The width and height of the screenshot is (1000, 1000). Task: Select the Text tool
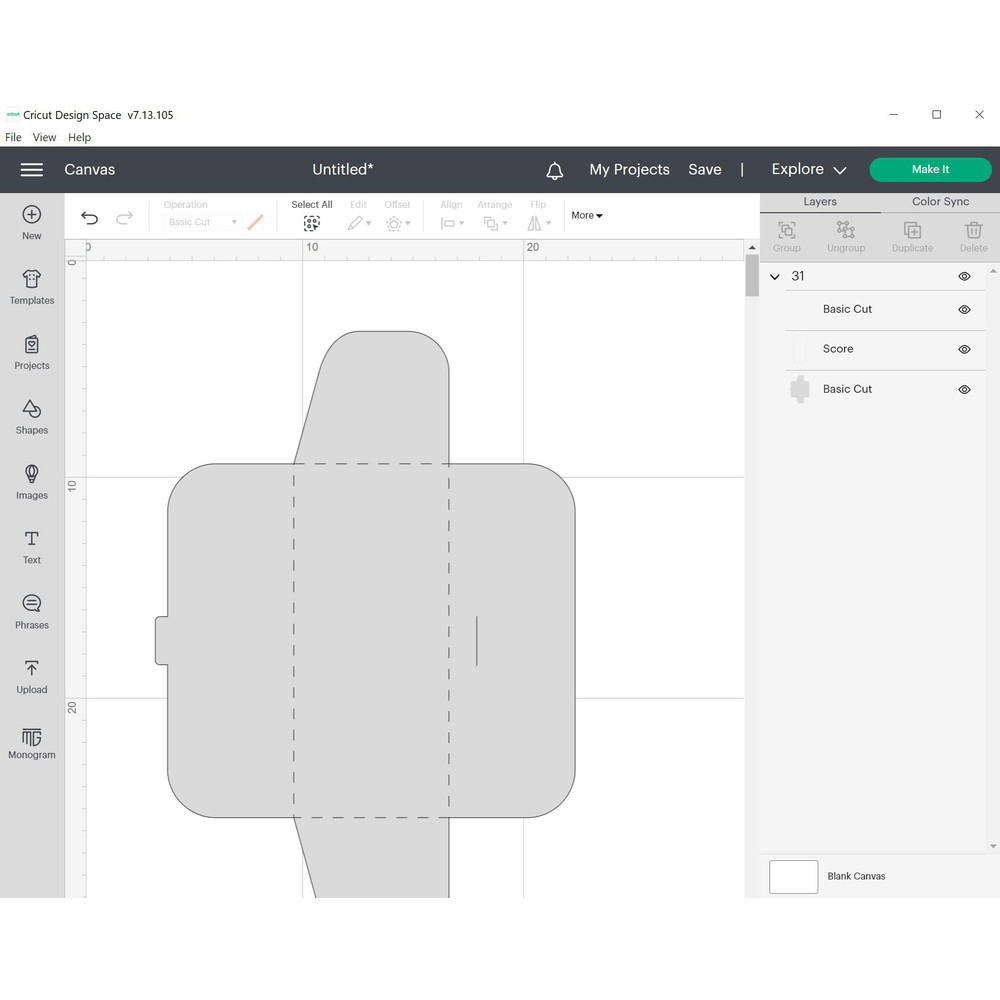point(32,540)
